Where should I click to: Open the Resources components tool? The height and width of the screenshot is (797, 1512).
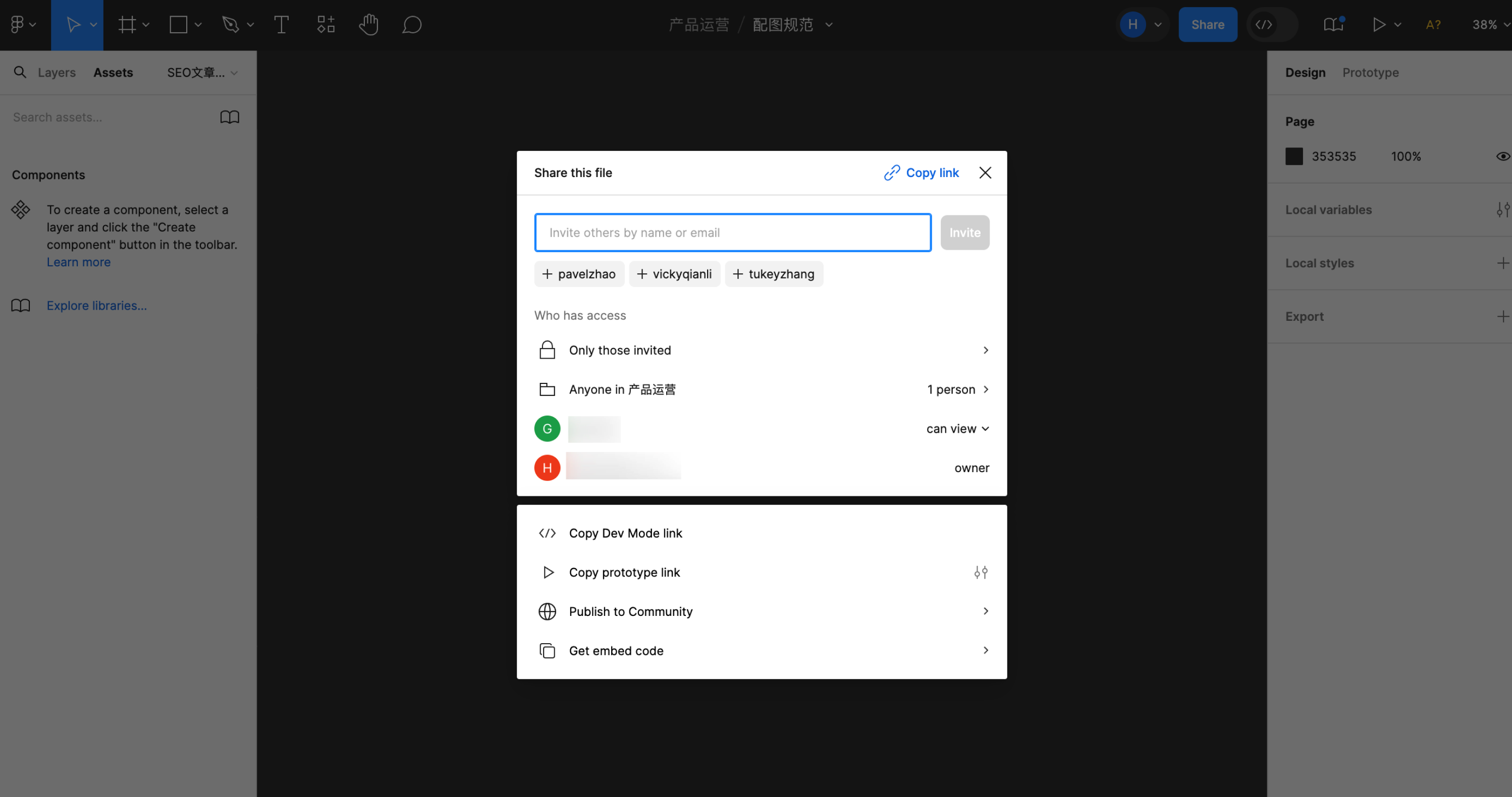(x=326, y=25)
